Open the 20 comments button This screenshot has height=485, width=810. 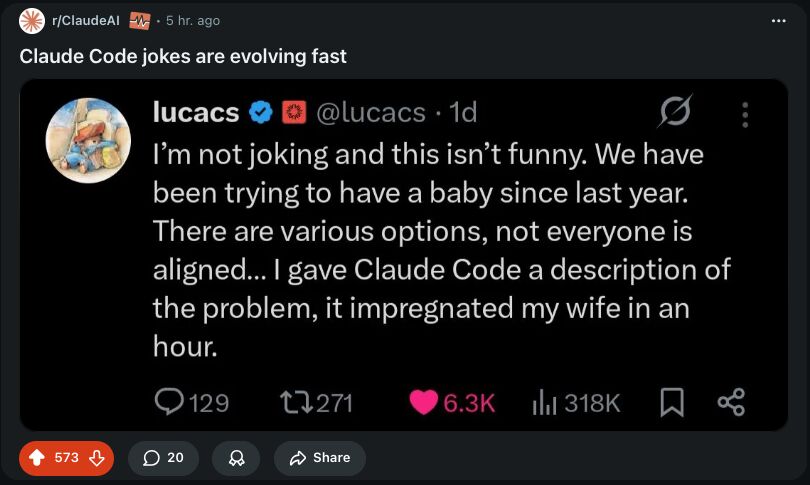click(x=163, y=458)
